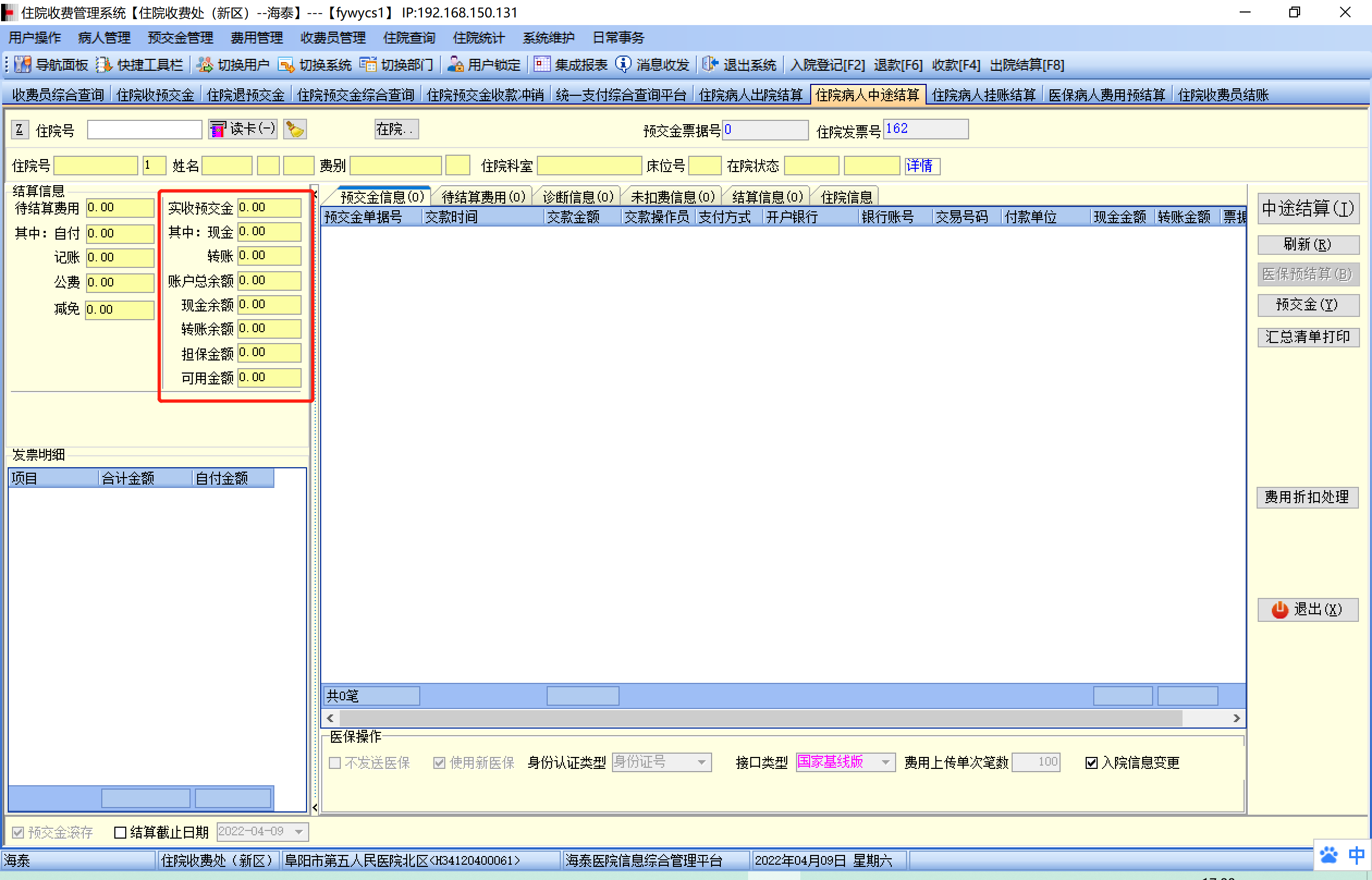The image size is (1372, 880).
Task: Open the 结算截止日期 date dropdown
Action: [x=299, y=832]
